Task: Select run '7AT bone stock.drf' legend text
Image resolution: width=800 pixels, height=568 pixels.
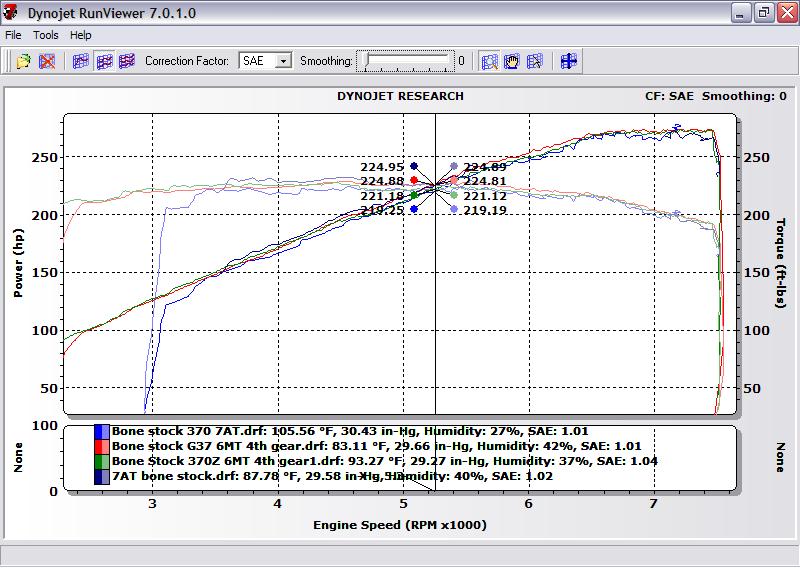Action: point(332,476)
